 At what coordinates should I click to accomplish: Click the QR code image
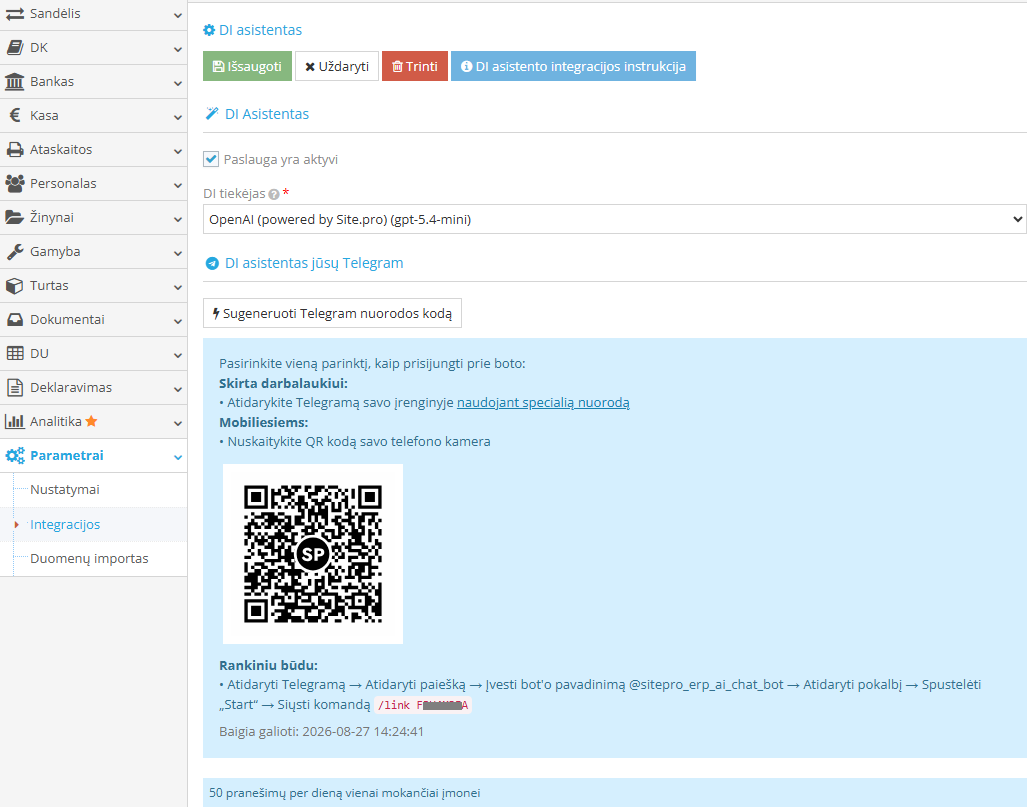313,554
